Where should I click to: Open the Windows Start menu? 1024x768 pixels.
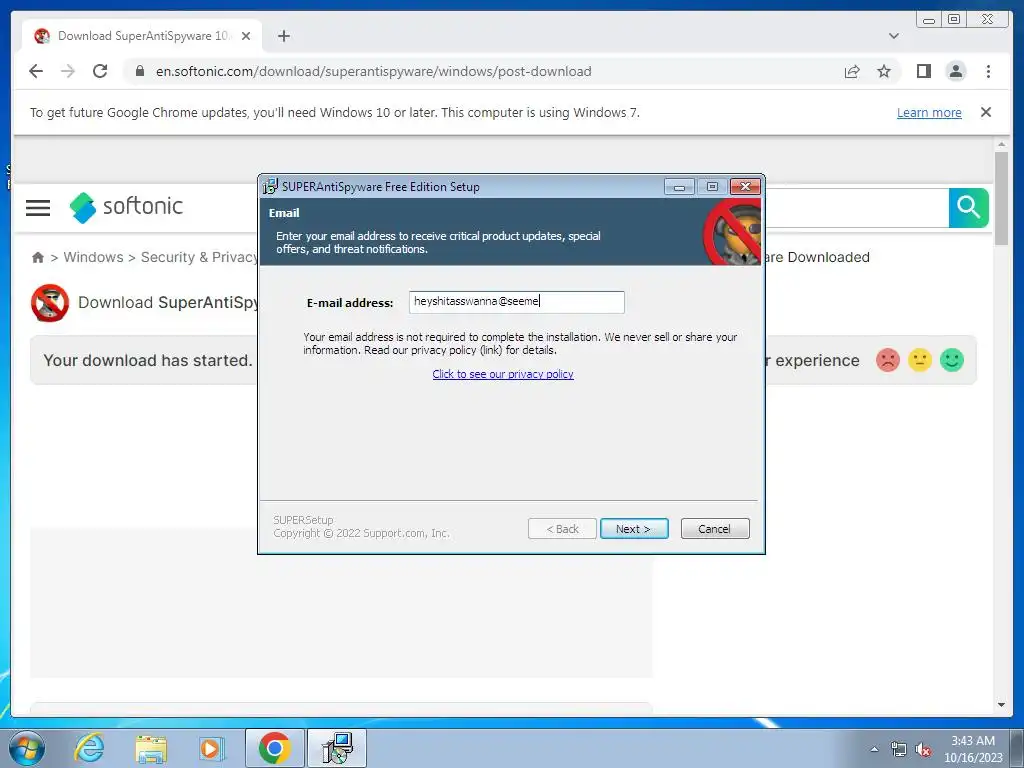point(27,748)
